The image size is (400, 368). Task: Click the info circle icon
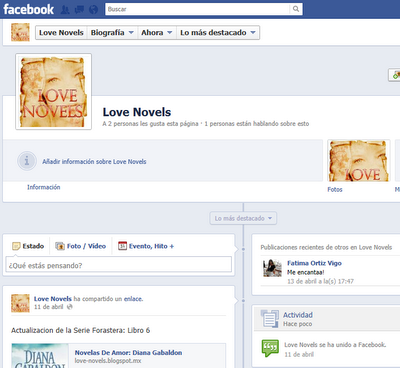[x=27, y=161]
